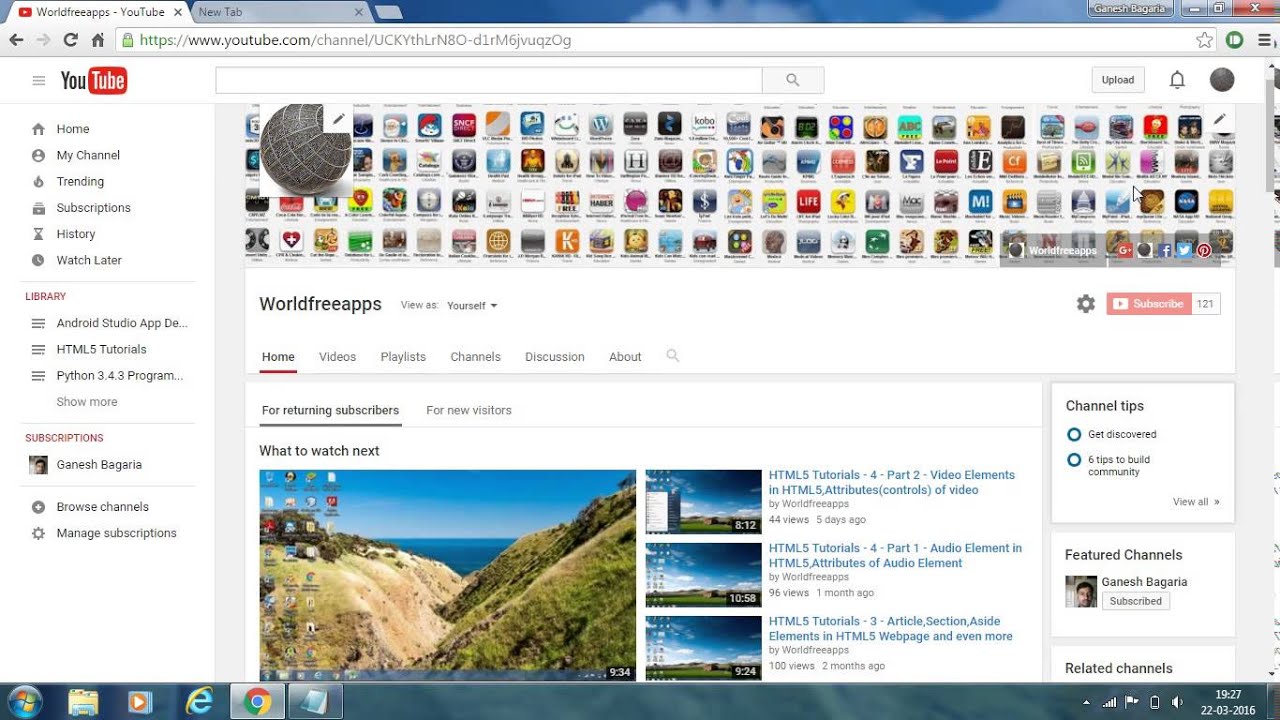Show hidden system tray icons
1280x720 pixels.
[x=1086, y=702]
